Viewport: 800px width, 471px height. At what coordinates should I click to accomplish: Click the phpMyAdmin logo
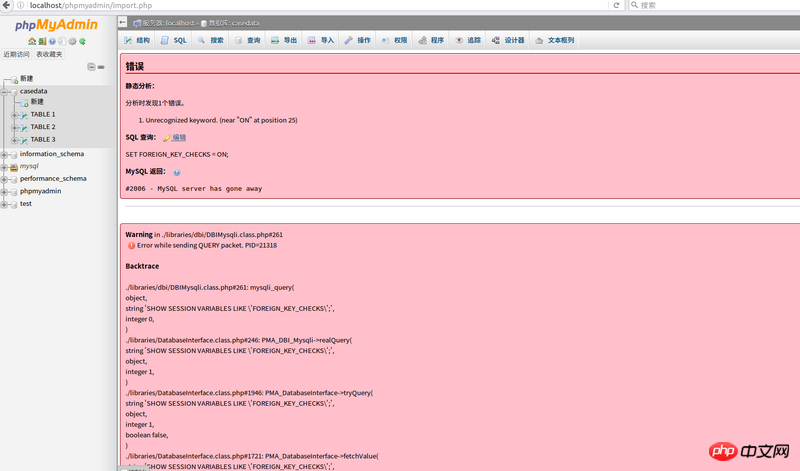click(56, 24)
